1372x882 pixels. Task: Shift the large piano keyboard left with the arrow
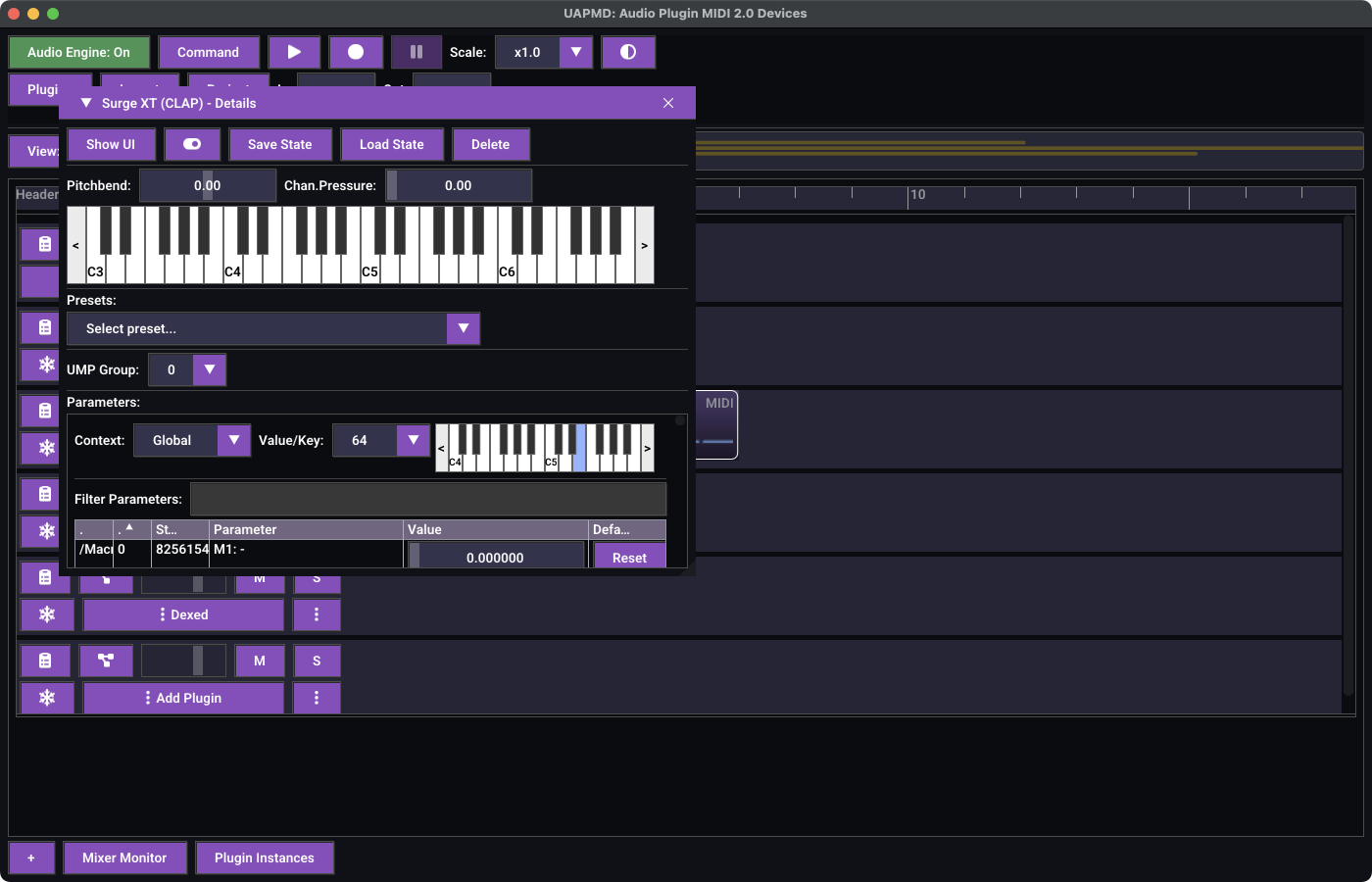75,245
